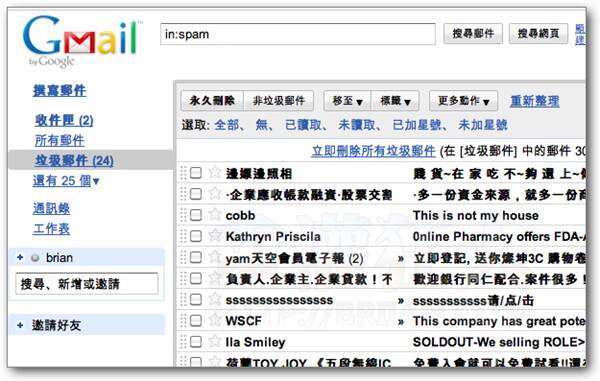This screenshot has width=600, height=381.
Task: Star the cobb message
Action: 215,214
